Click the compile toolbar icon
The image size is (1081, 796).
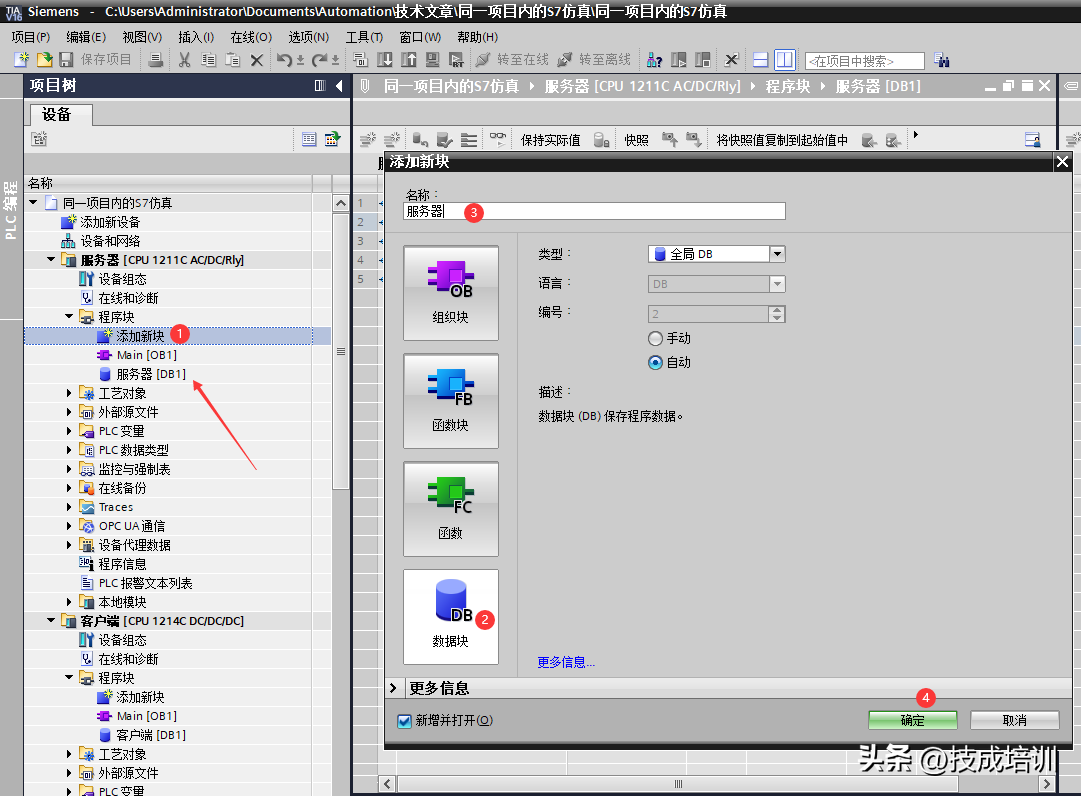(361, 60)
